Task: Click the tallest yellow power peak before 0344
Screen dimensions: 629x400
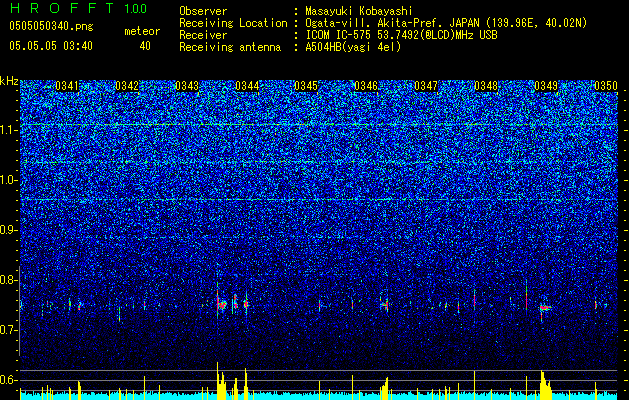Action: 217,381
